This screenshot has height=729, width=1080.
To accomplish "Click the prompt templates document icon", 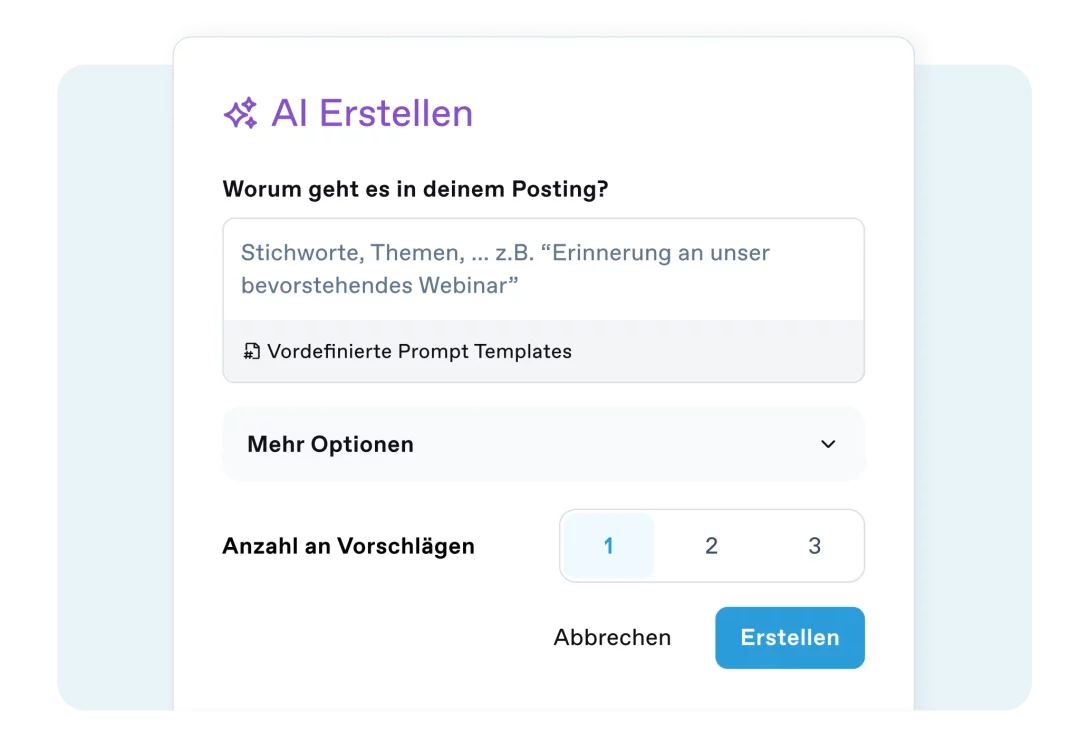I will (252, 351).
